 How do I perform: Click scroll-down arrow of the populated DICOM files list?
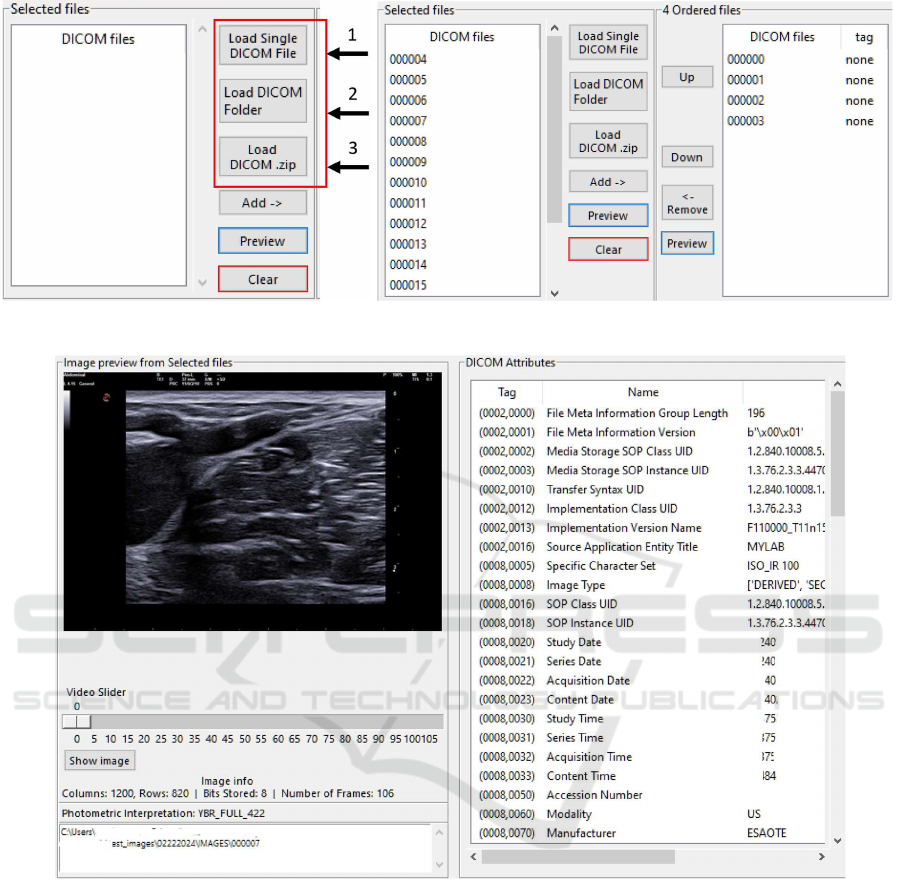(555, 293)
